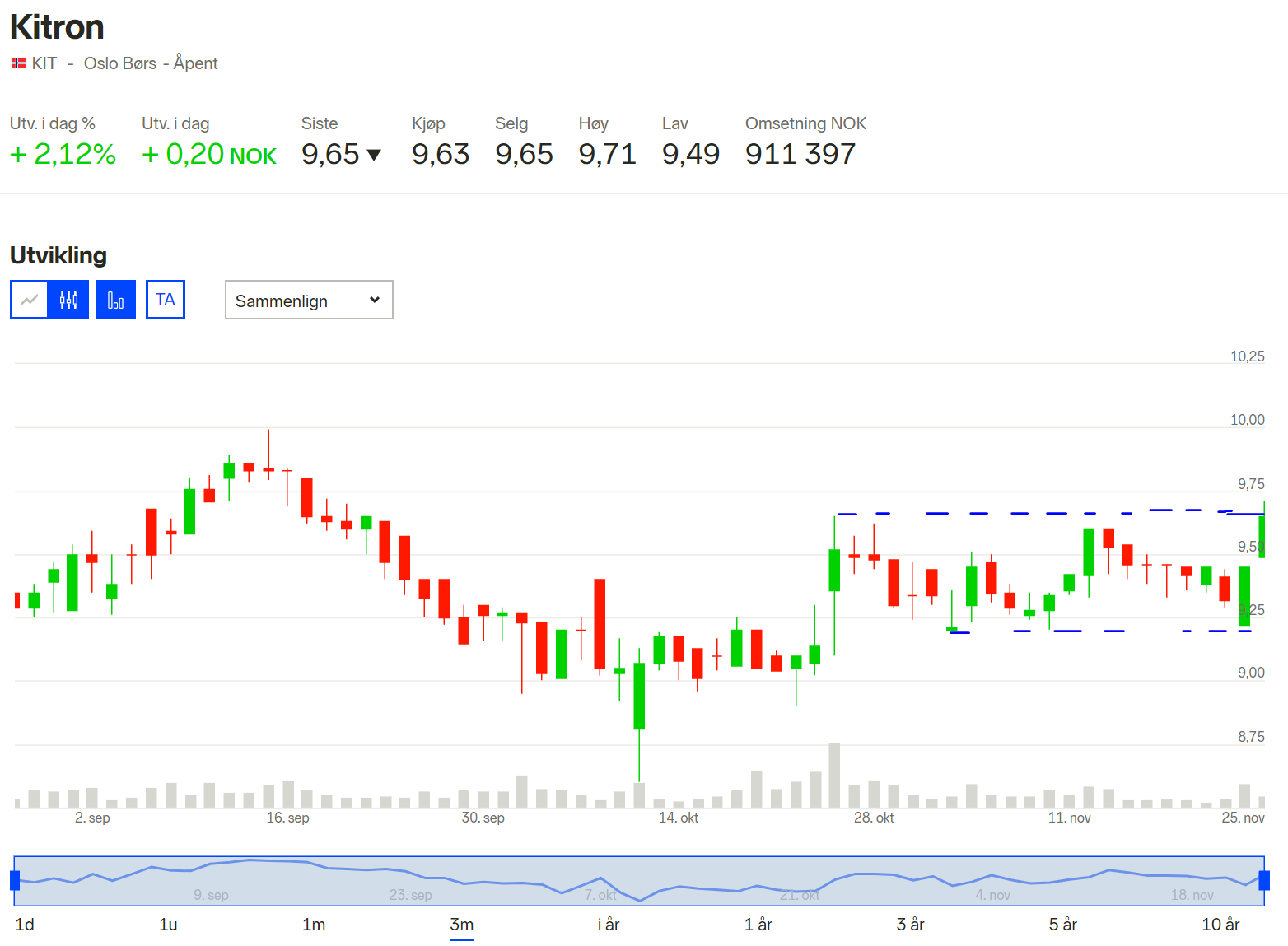Select the 1u time range

click(168, 925)
